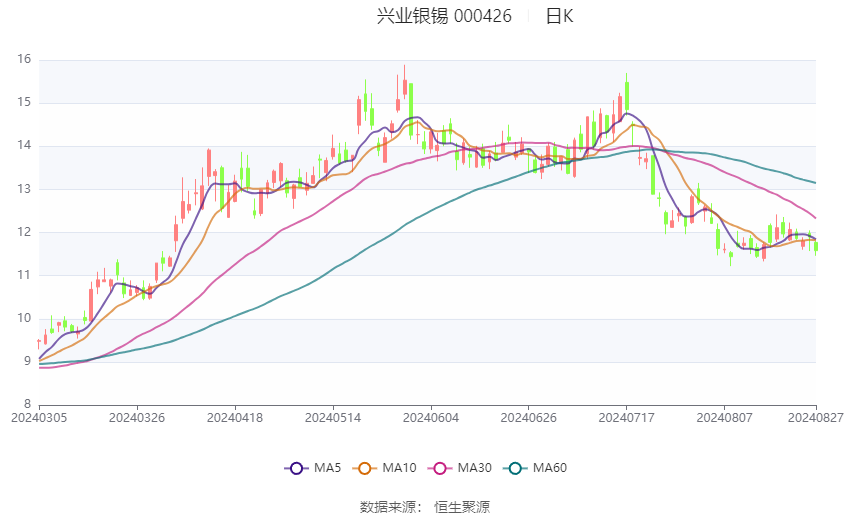Image resolution: width=850 pixels, height=517 pixels.
Task: Toggle the MA10 orange legend circle icon
Action: coord(364,468)
